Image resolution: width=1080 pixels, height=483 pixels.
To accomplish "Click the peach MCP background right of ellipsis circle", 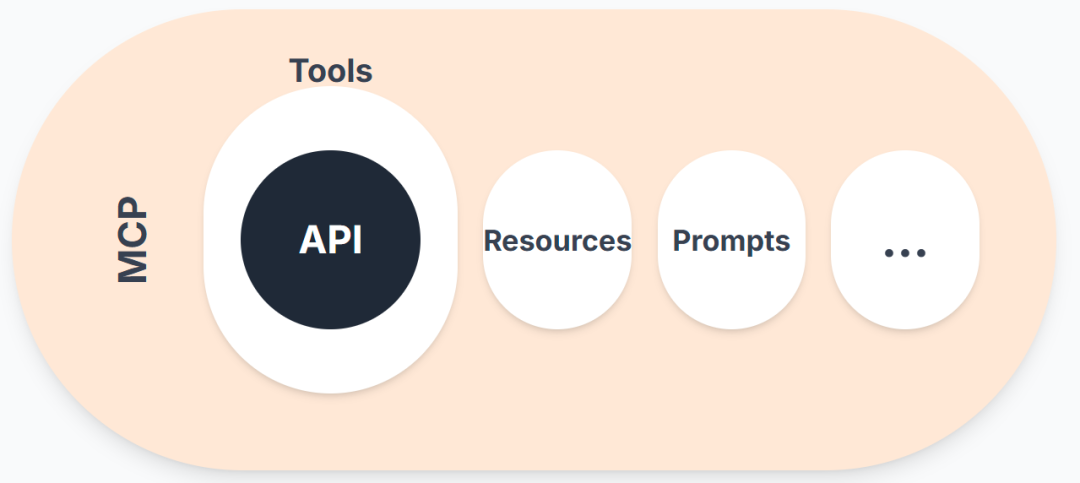I will point(1016,240).
